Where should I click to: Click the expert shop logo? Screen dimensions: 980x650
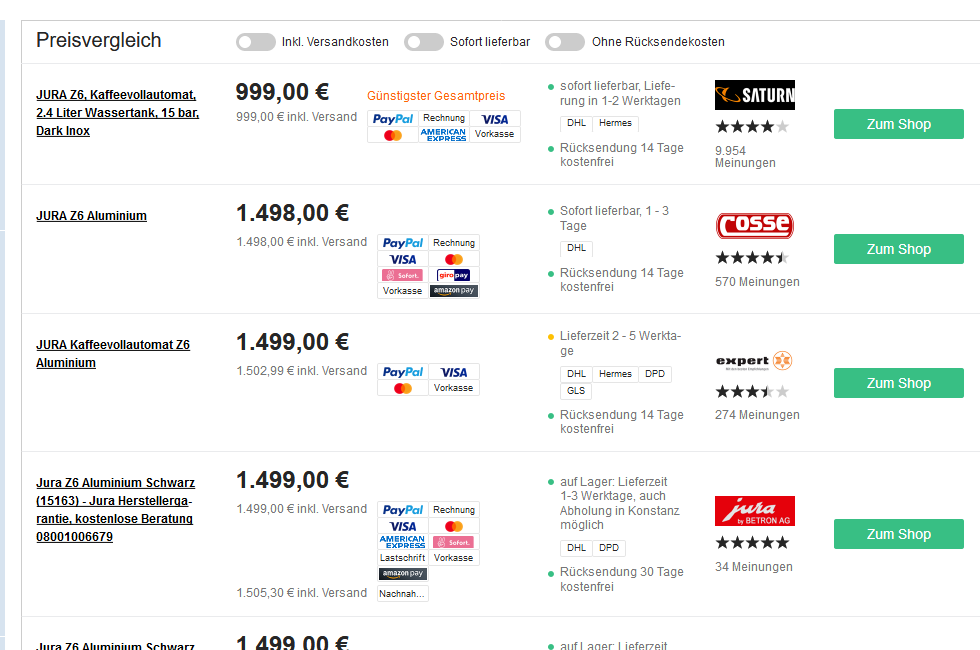[x=754, y=361]
